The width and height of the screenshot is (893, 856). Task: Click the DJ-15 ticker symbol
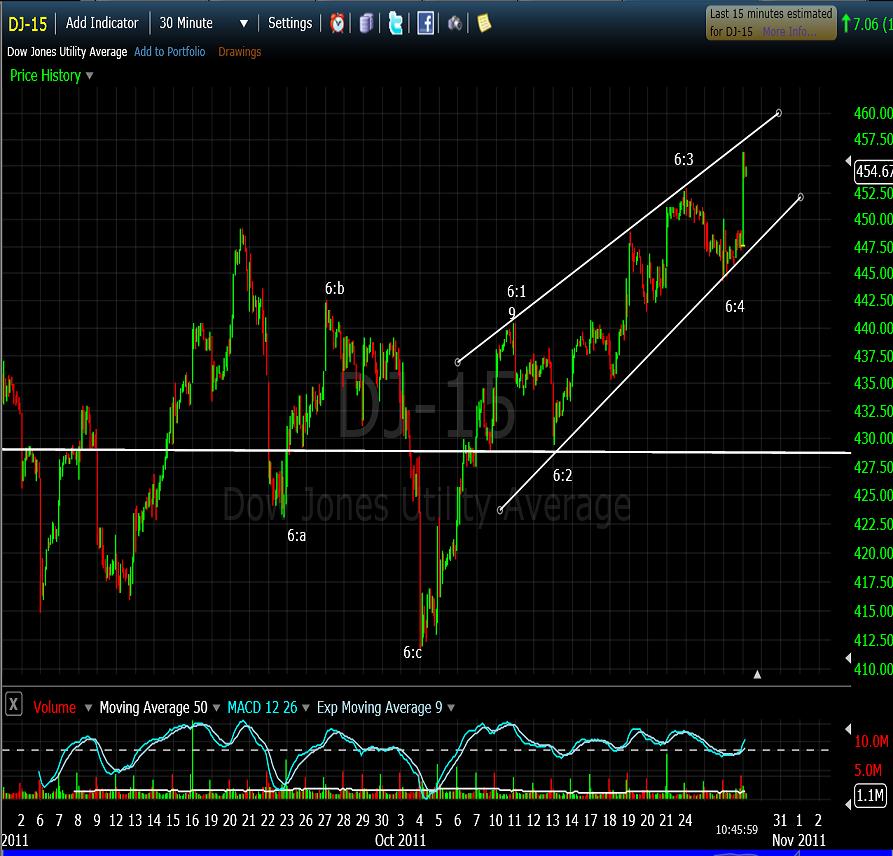click(27, 24)
